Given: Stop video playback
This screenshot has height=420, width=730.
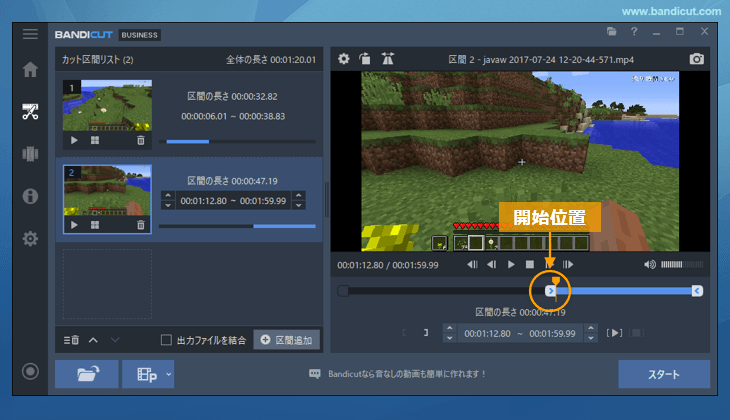Looking at the screenshot, I should [530, 264].
